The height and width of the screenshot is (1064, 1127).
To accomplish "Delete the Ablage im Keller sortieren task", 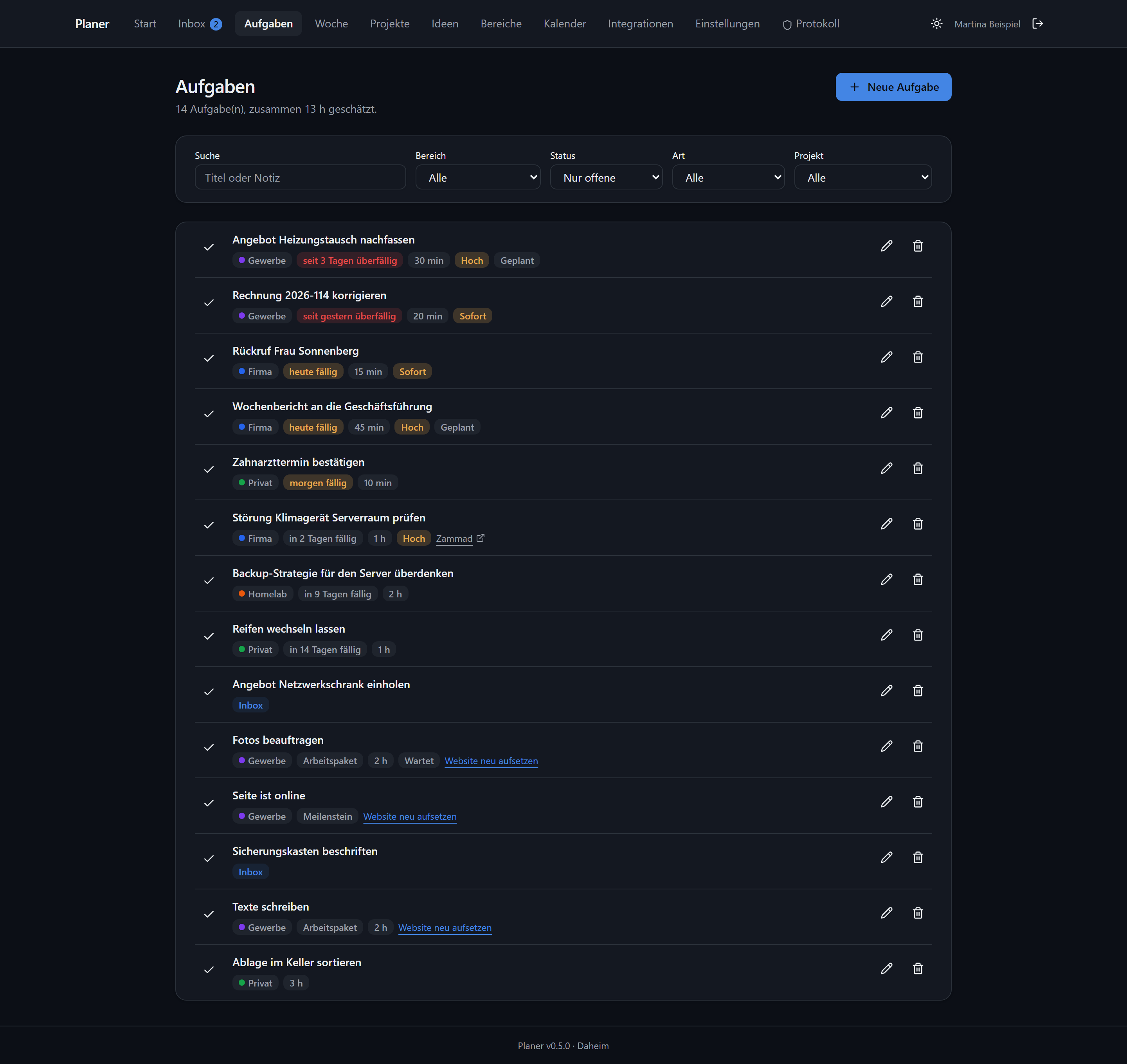I will click(x=918, y=969).
